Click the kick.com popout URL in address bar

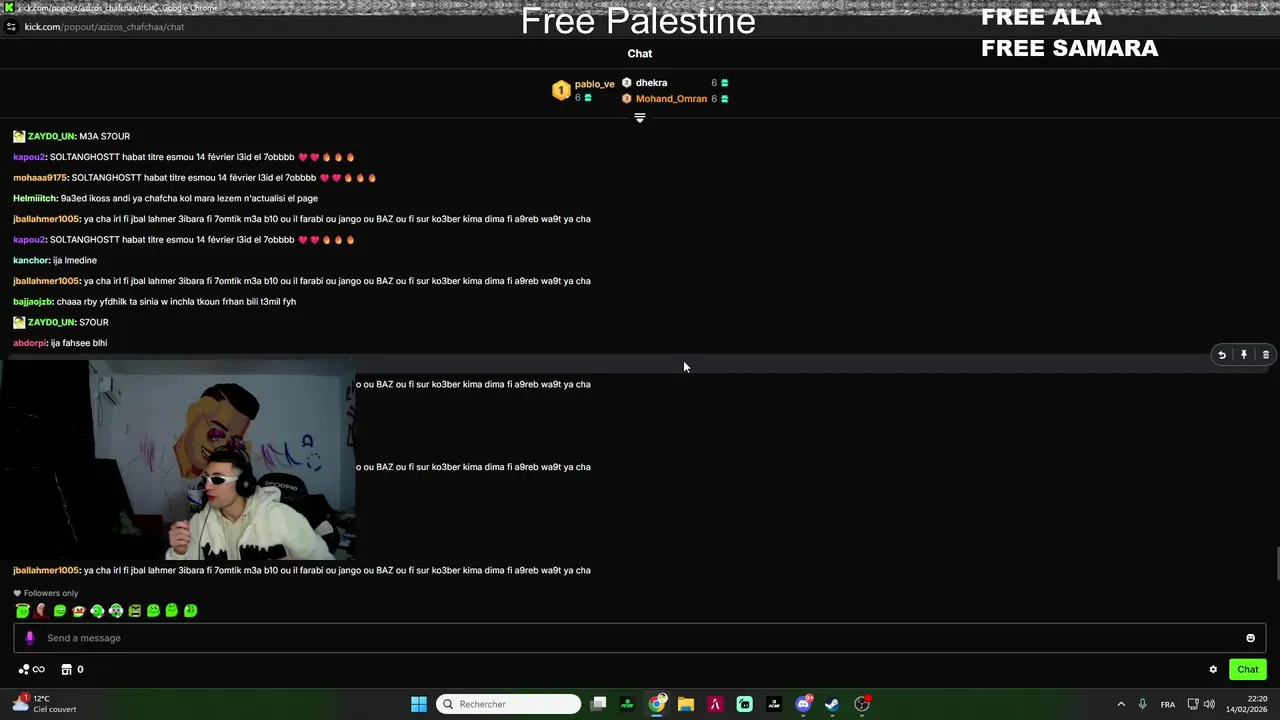104,27
